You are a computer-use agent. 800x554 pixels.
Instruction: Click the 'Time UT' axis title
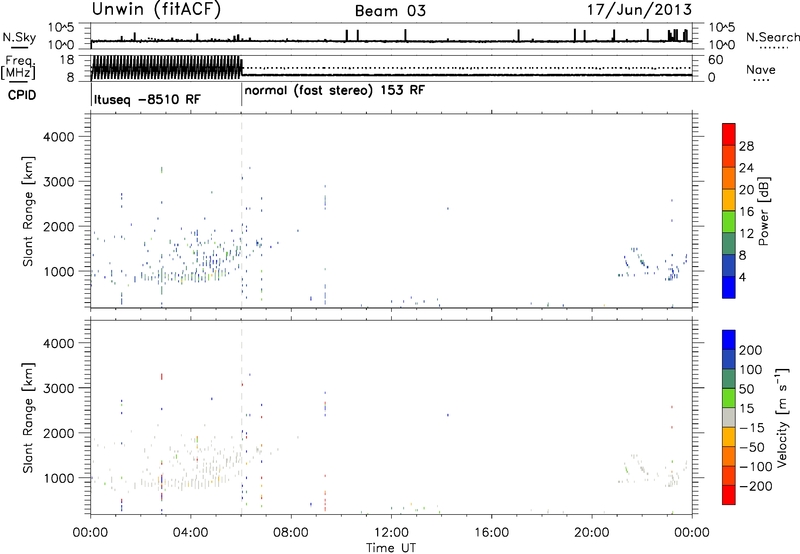click(391, 547)
